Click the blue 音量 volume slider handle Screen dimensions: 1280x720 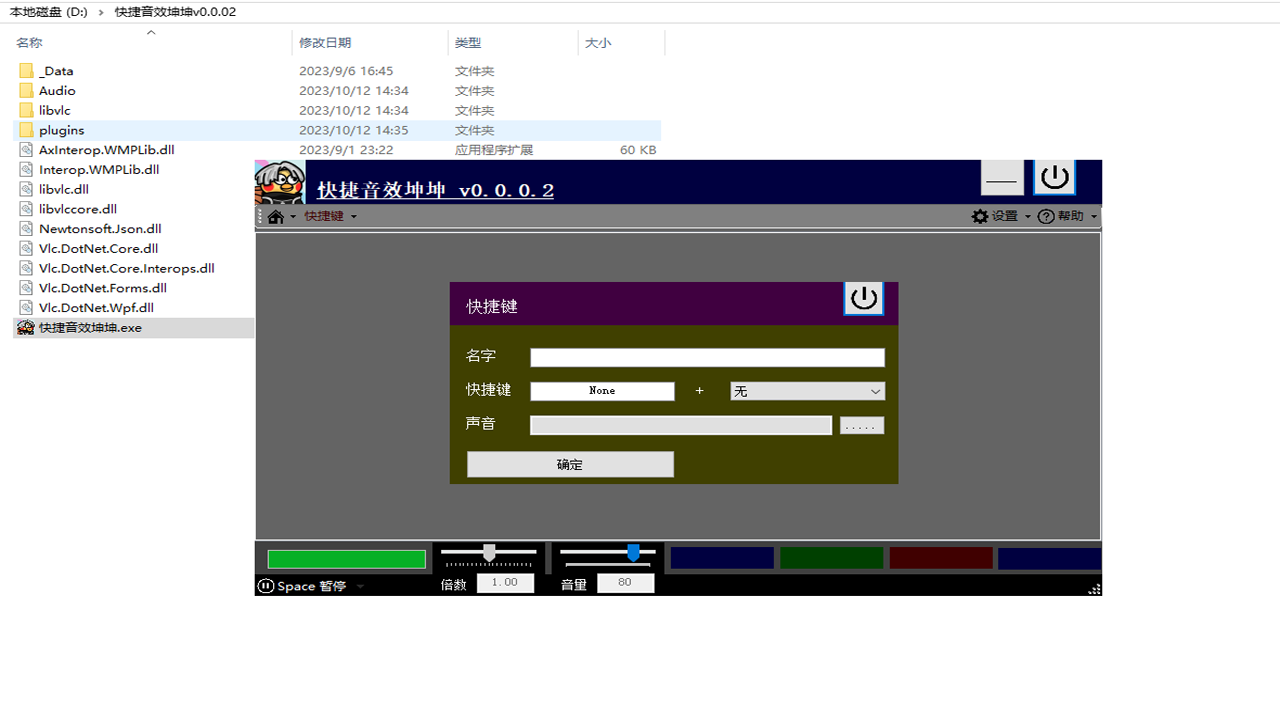tap(634, 552)
